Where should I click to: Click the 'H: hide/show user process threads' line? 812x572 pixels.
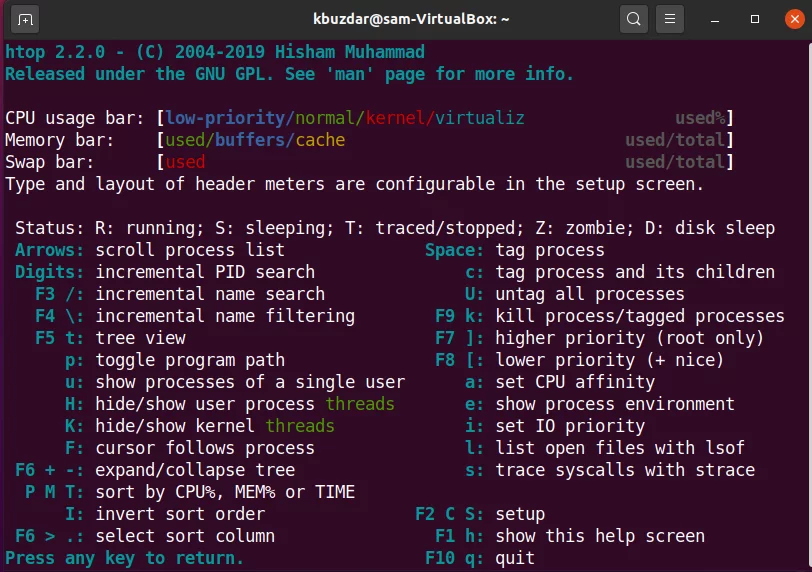tap(230, 404)
